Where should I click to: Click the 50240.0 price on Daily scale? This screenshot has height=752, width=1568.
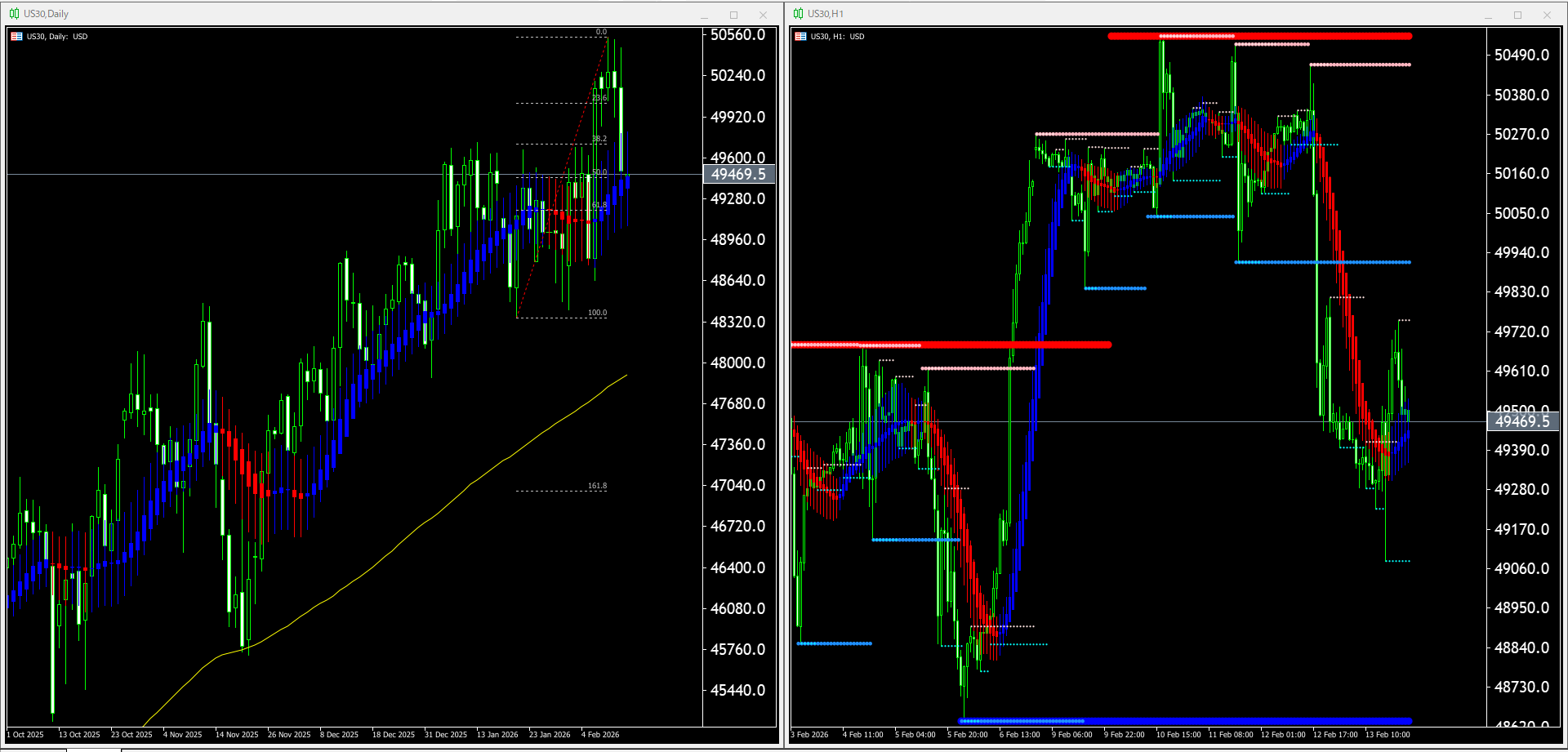point(738,75)
